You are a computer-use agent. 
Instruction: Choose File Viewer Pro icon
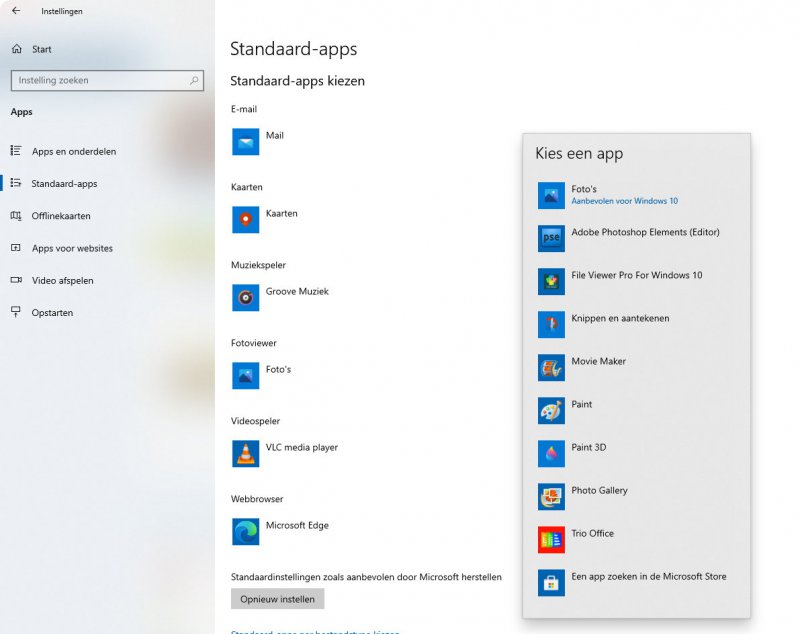click(x=551, y=282)
